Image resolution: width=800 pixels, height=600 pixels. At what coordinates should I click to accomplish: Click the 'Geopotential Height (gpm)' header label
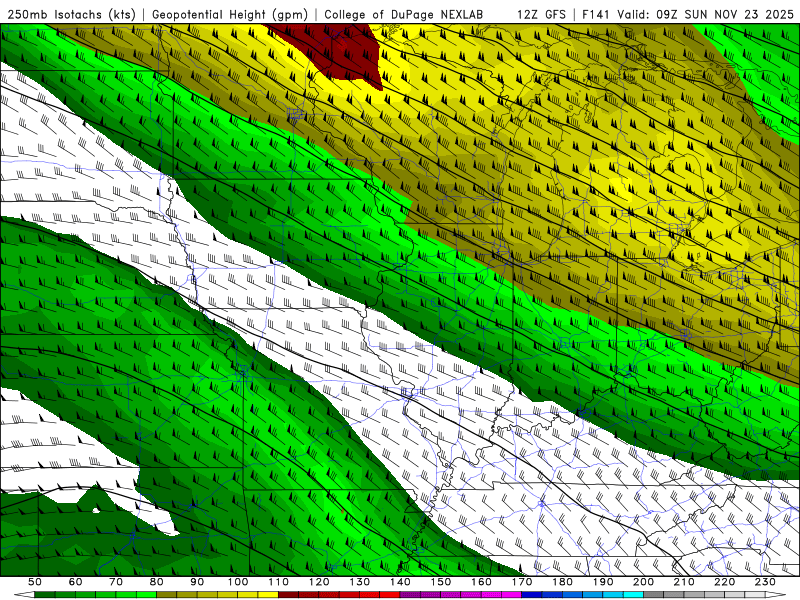click(230, 14)
